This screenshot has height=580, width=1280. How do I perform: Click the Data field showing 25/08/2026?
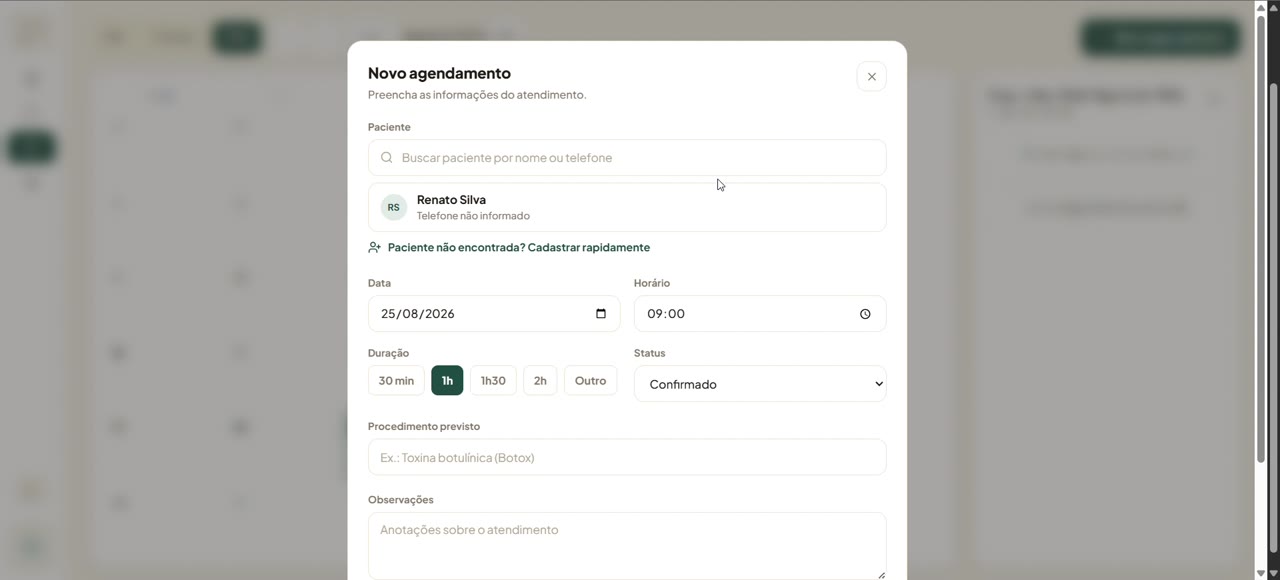(494, 314)
